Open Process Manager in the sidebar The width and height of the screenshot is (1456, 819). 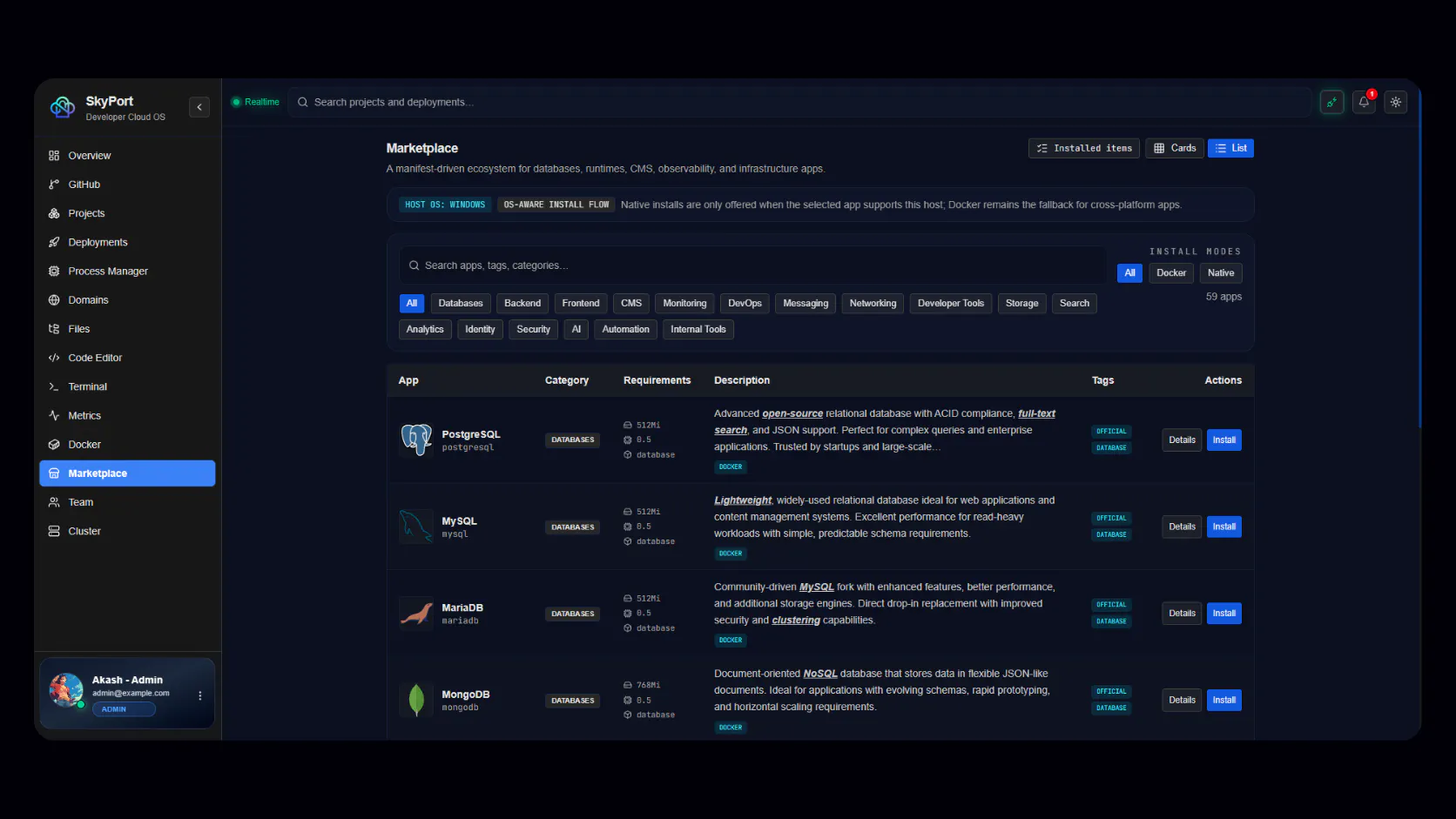pyautogui.click(x=127, y=271)
